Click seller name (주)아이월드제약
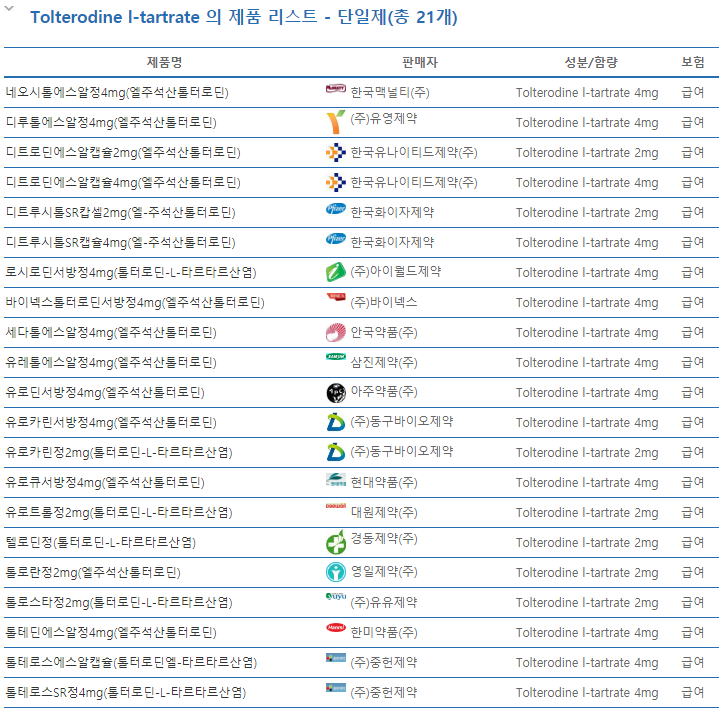The width and height of the screenshot is (720, 708). tap(396, 272)
